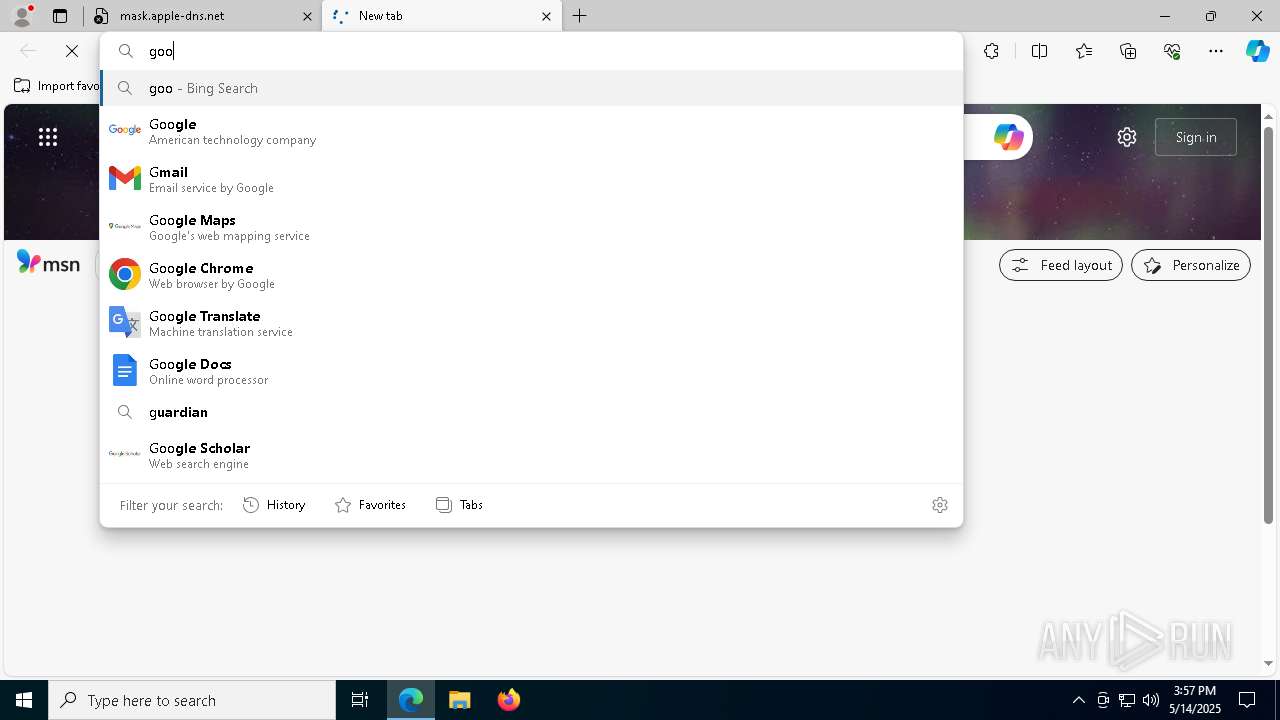Click the msn logo
This screenshot has width=1280, height=720.
(48, 263)
